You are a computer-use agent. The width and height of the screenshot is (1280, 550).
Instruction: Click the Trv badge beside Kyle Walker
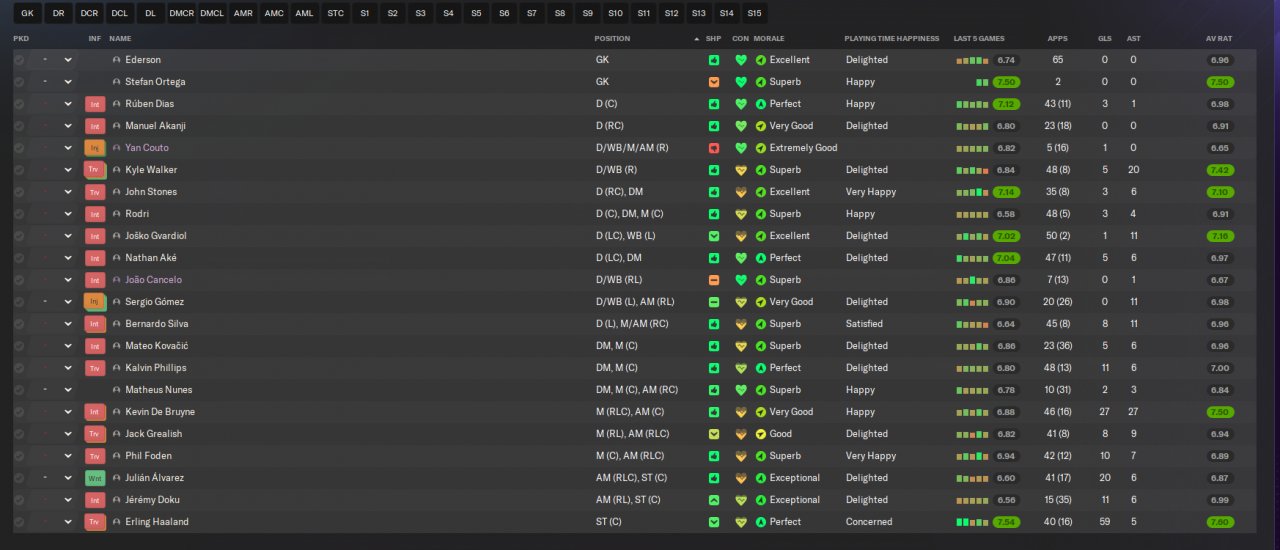click(x=95, y=170)
